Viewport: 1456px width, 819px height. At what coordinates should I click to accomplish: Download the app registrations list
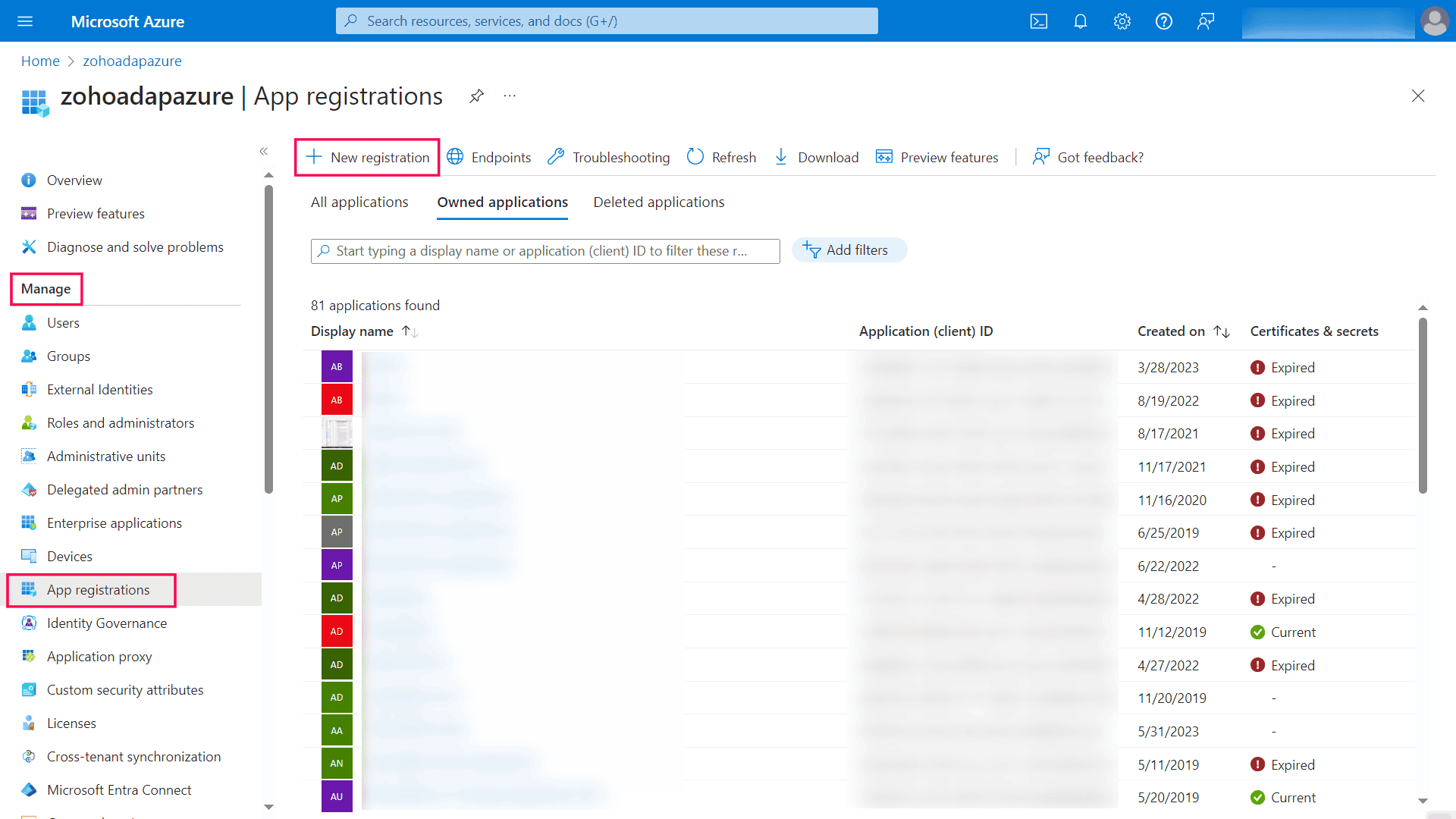coord(816,157)
